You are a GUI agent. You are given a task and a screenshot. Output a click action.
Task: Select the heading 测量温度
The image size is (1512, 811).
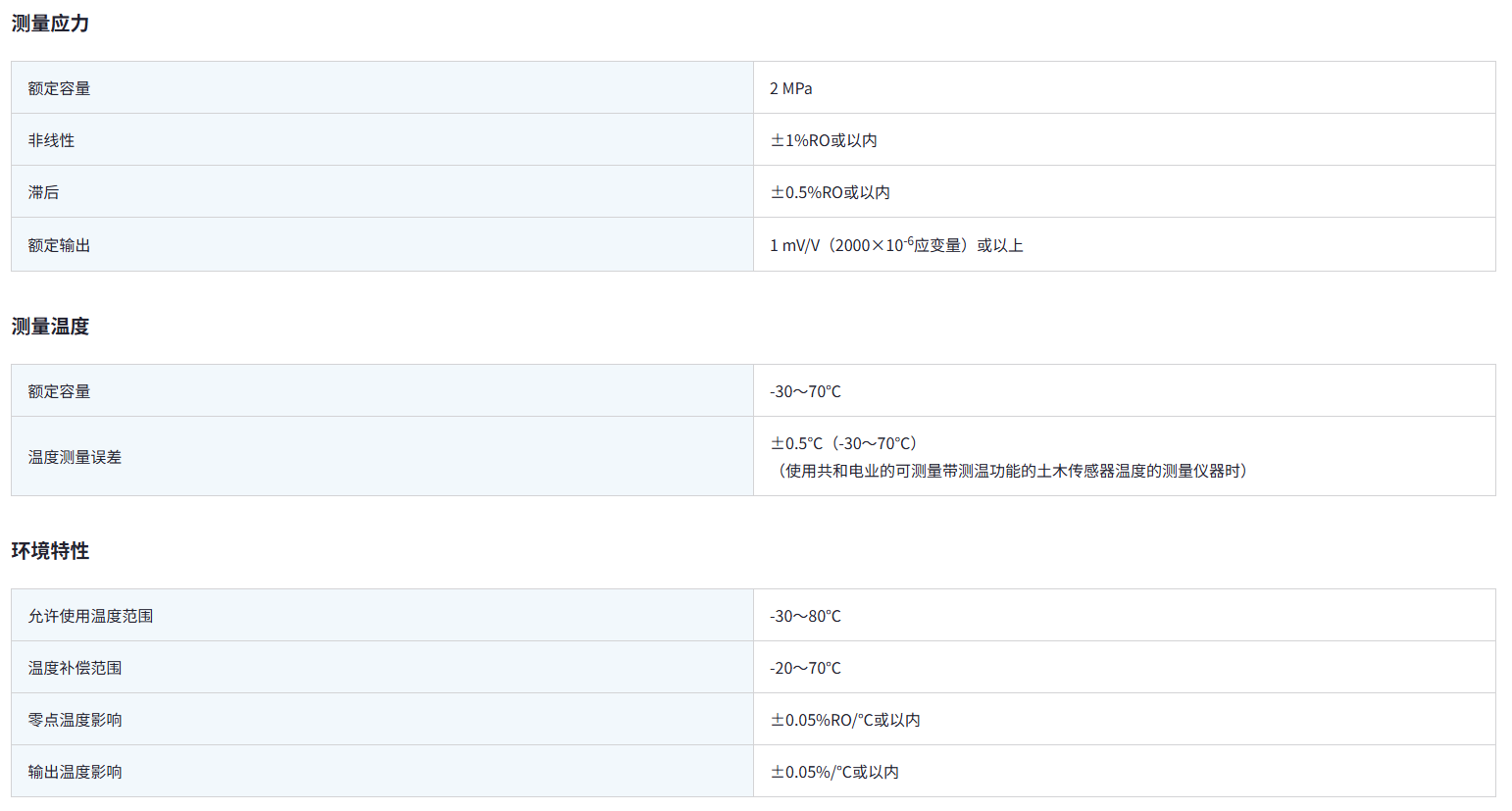[x=50, y=327]
